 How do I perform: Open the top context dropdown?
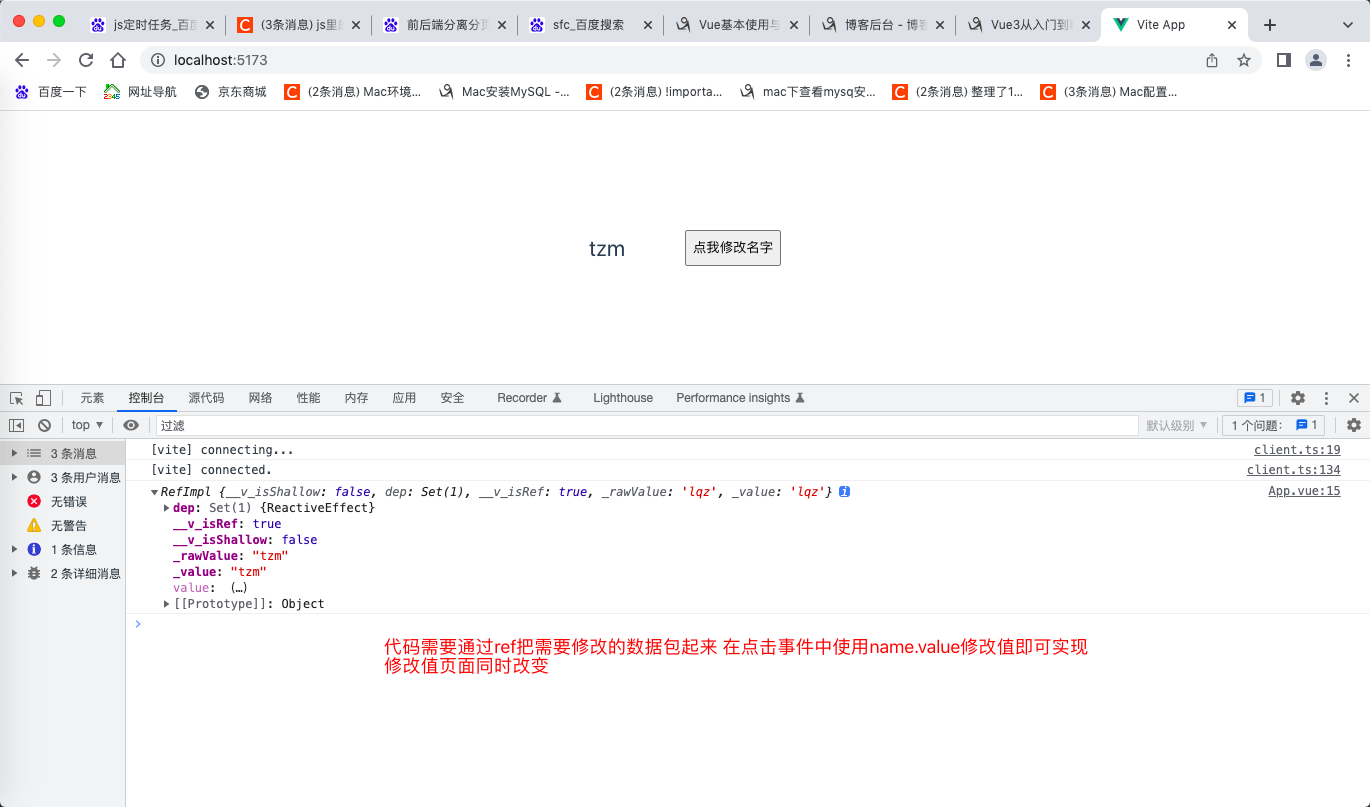pyautogui.click(x=88, y=425)
